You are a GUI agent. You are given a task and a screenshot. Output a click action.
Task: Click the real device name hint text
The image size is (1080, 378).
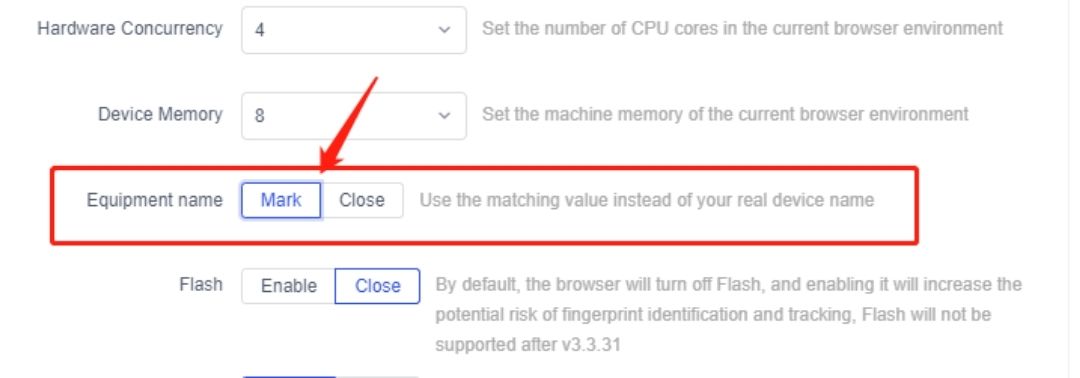click(x=647, y=200)
